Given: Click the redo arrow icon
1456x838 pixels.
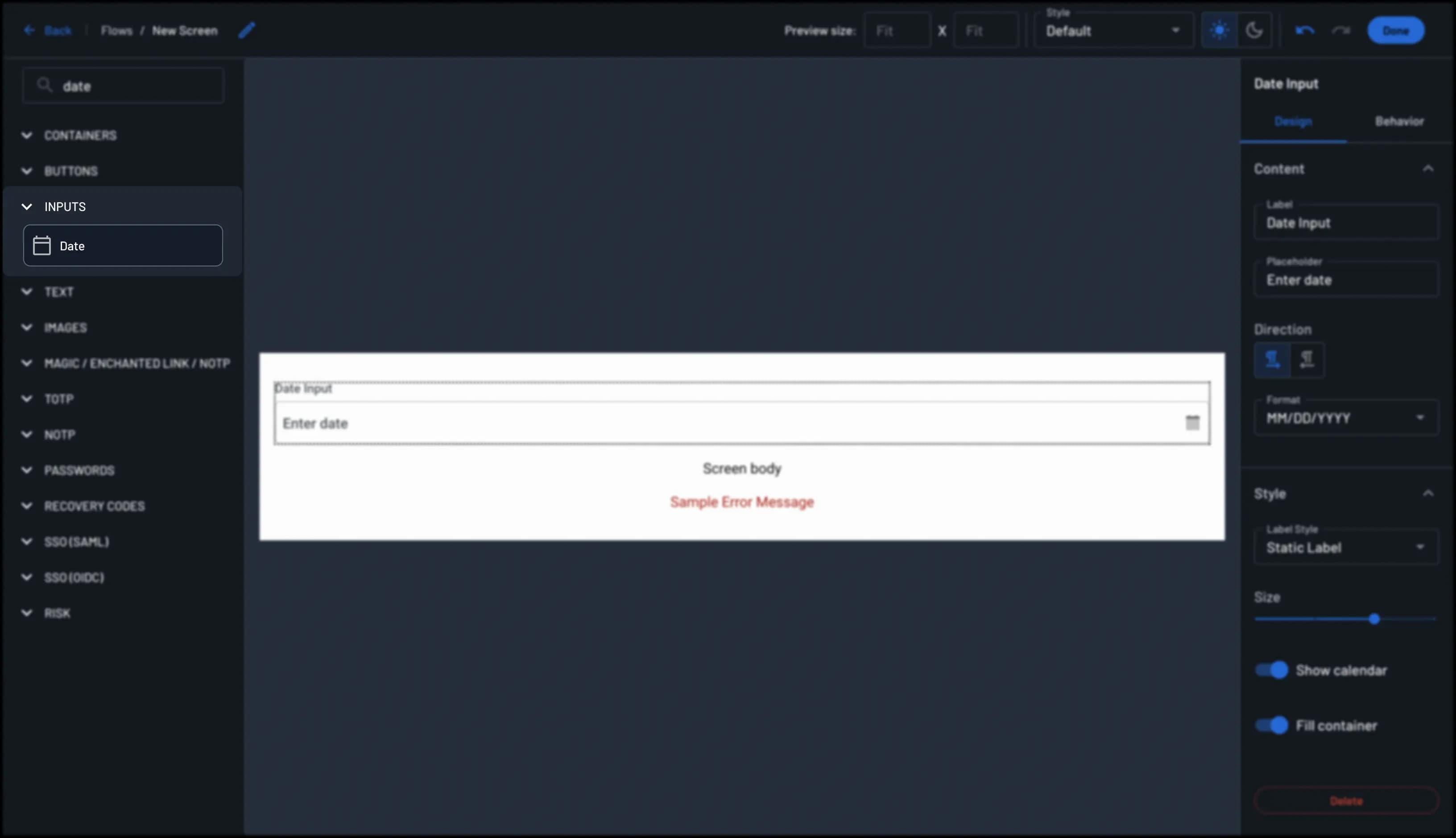Looking at the screenshot, I should click(x=1341, y=30).
